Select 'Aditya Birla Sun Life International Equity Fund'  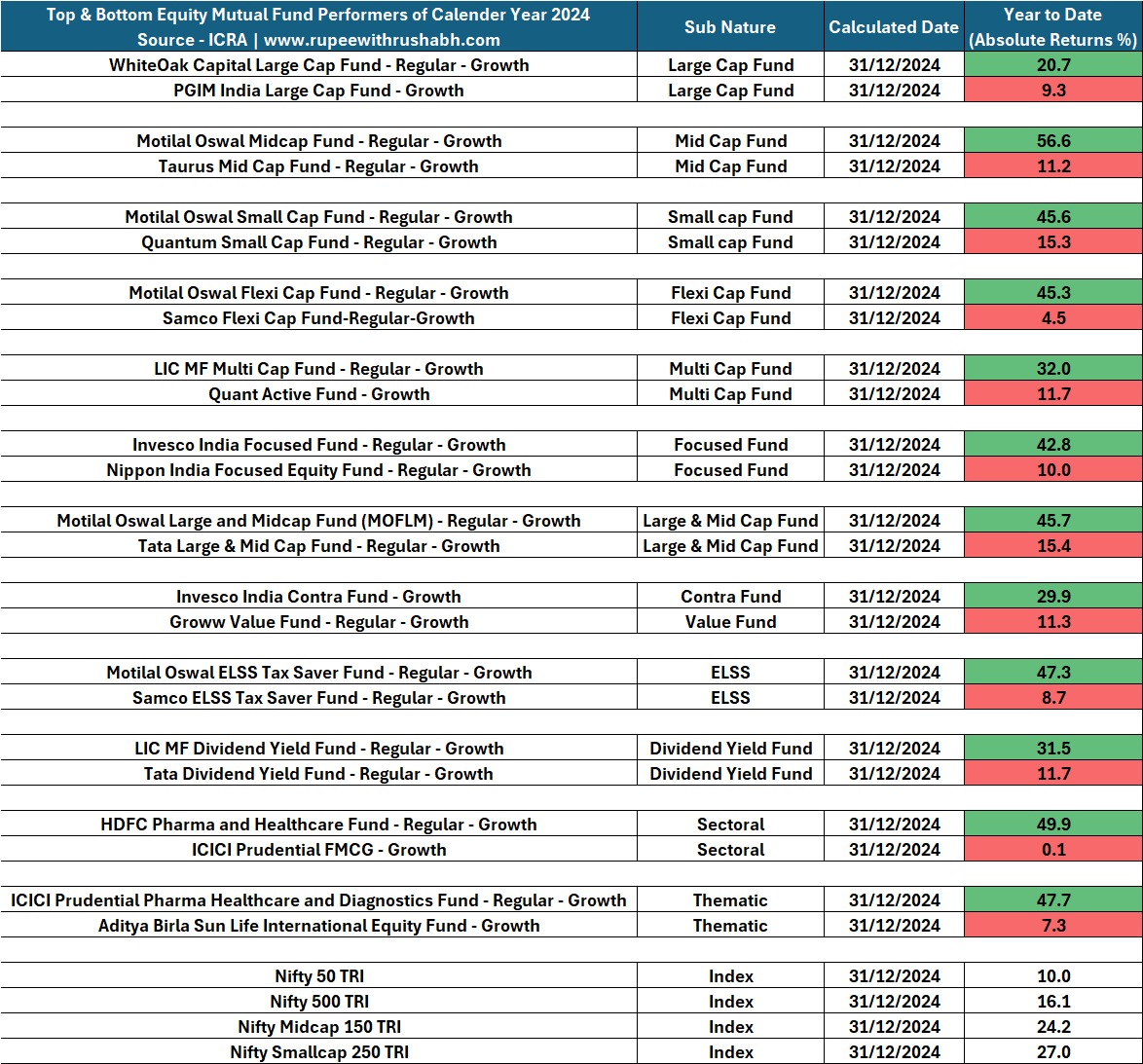pyautogui.click(x=318, y=926)
